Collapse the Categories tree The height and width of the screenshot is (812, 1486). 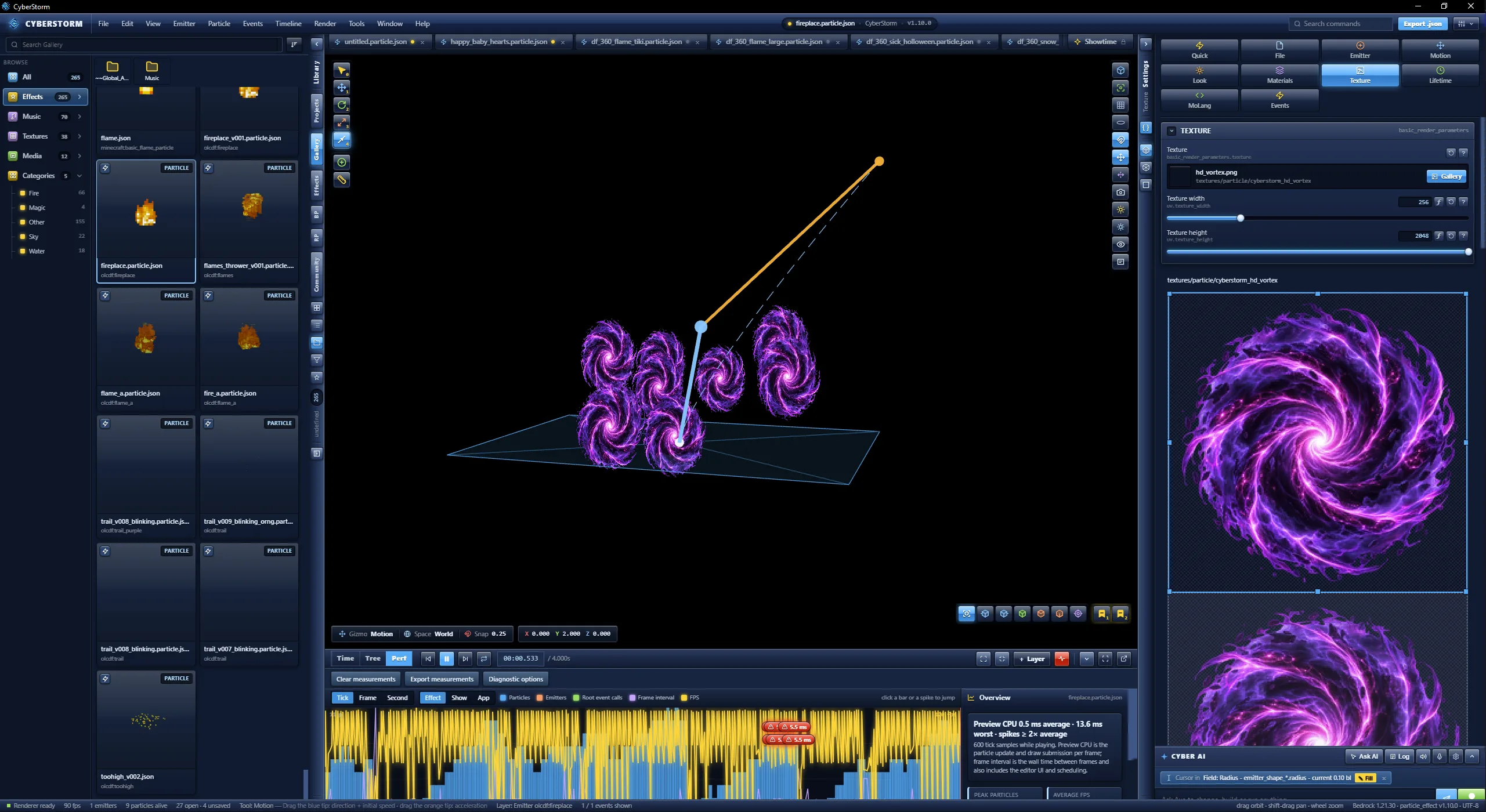pos(79,176)
